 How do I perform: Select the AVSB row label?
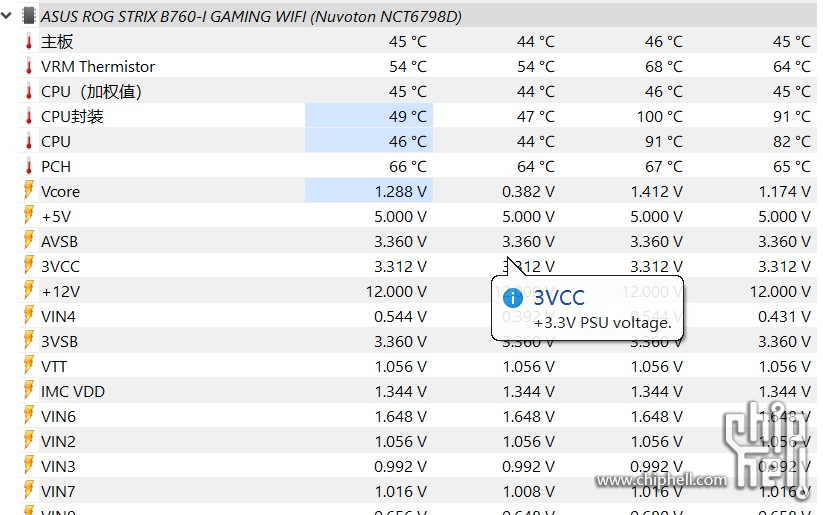click(x=59, y=241)
